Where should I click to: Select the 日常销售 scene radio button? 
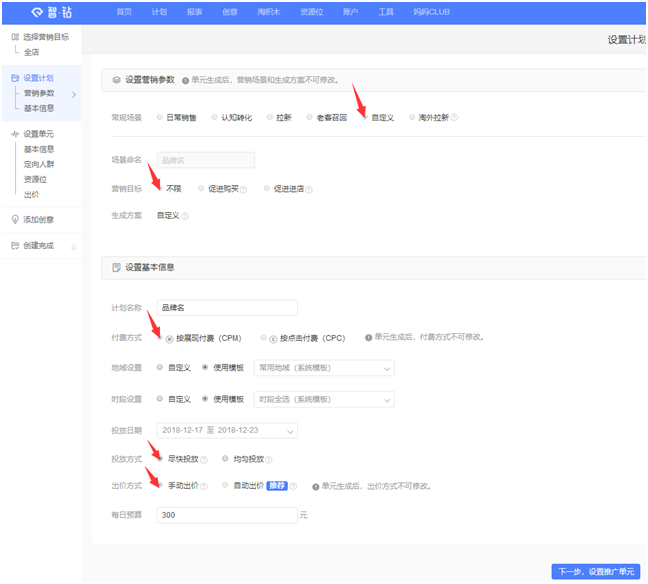[159, 117]
